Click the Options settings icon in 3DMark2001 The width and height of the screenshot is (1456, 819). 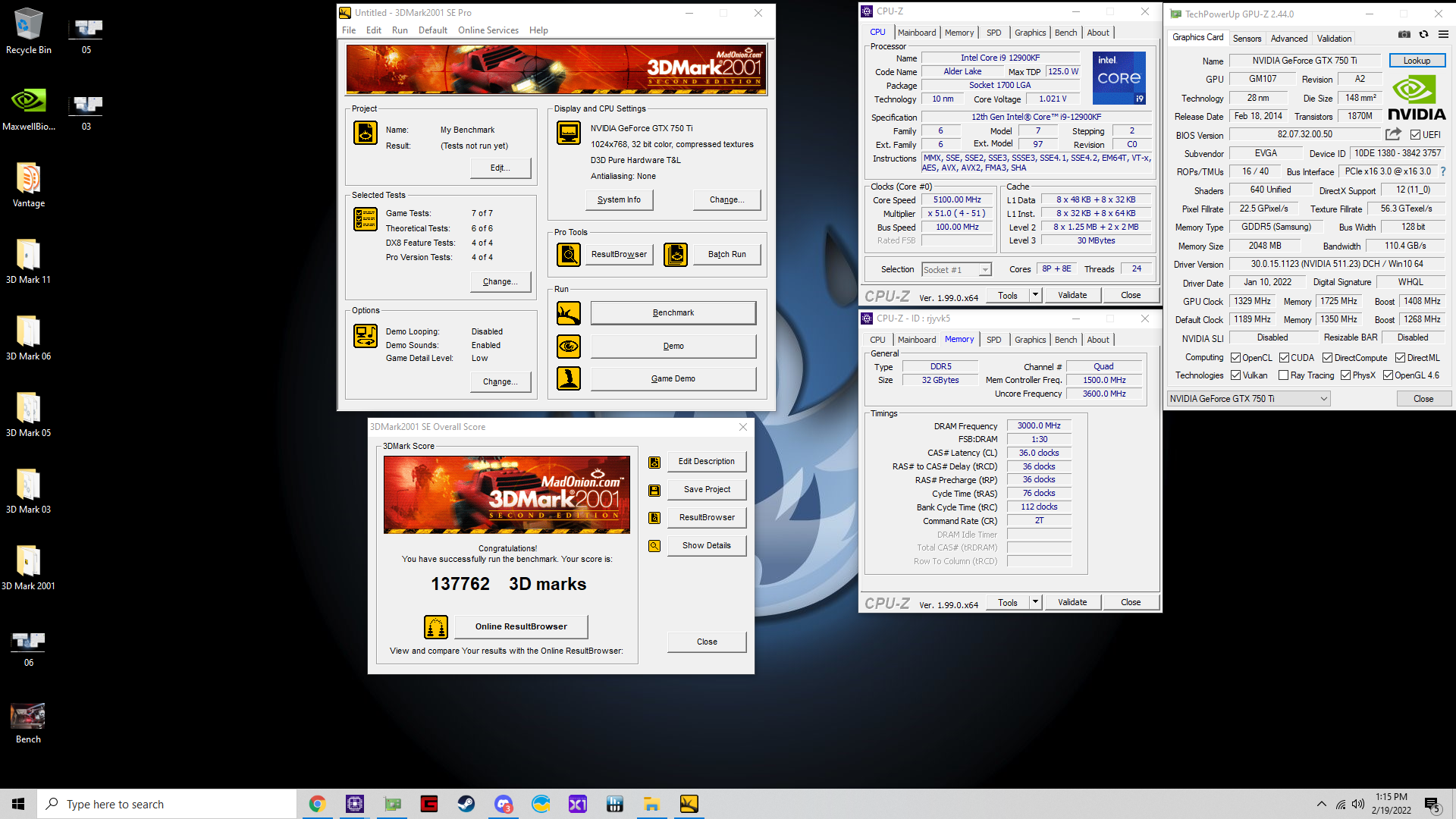pos(366,336)
